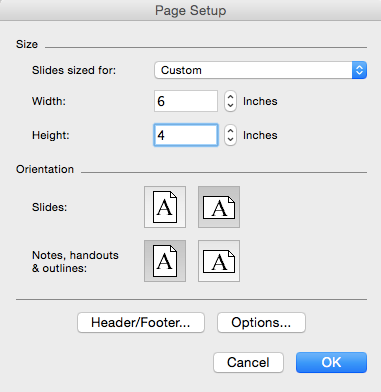Click the Width stepper down arrow

230,106
